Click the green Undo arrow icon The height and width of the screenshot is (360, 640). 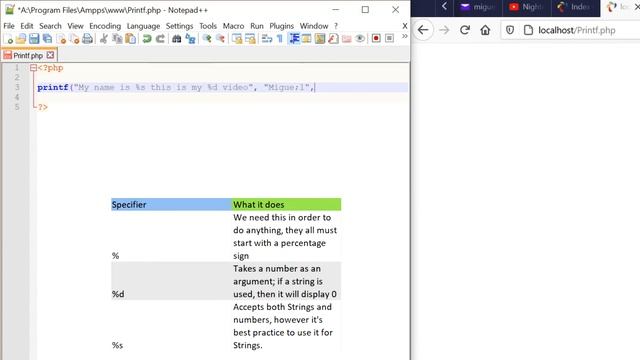click(147, 39)
